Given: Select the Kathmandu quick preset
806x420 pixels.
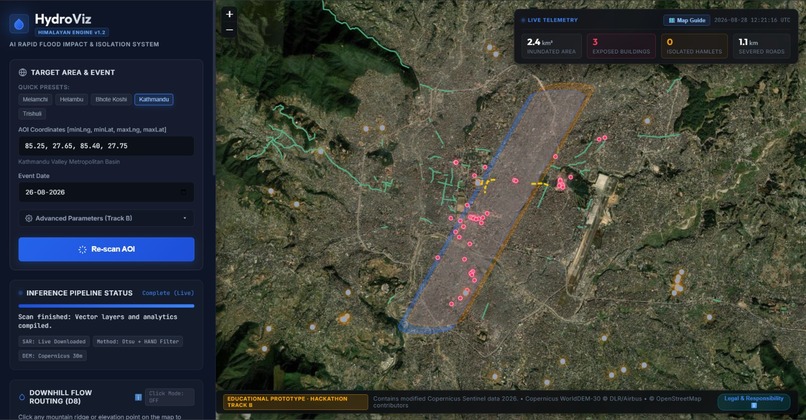Looking at the screenshot, I should [x=154, y=99].
